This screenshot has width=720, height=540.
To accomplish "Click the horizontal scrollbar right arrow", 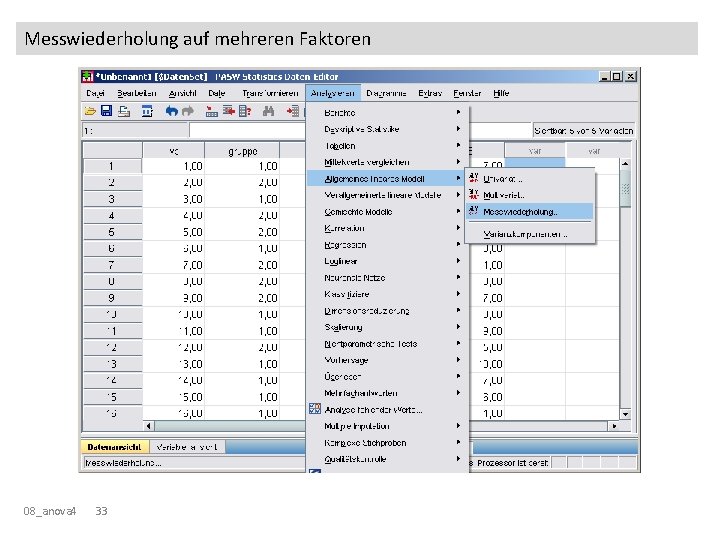I will (614, 426).
